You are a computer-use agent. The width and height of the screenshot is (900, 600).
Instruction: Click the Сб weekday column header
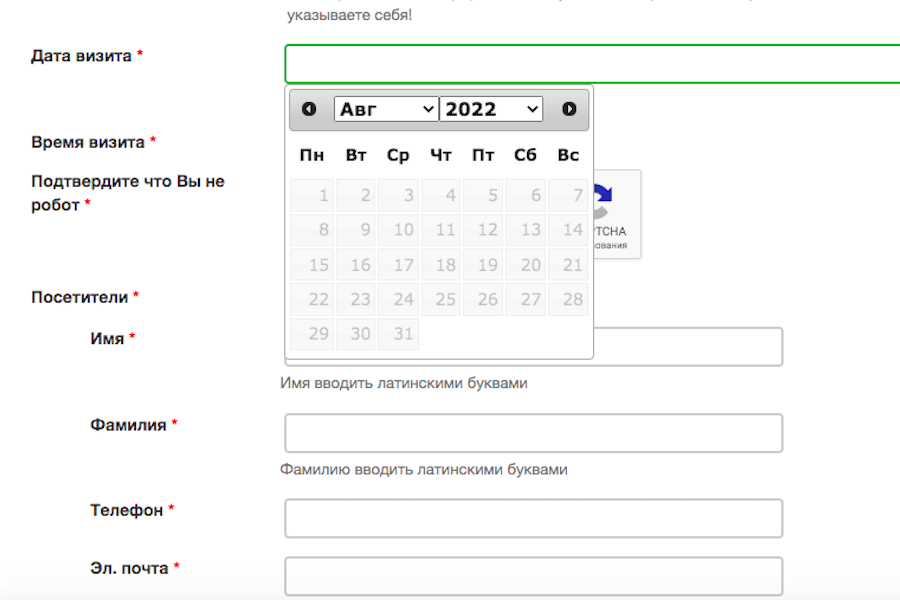(525, 155)
